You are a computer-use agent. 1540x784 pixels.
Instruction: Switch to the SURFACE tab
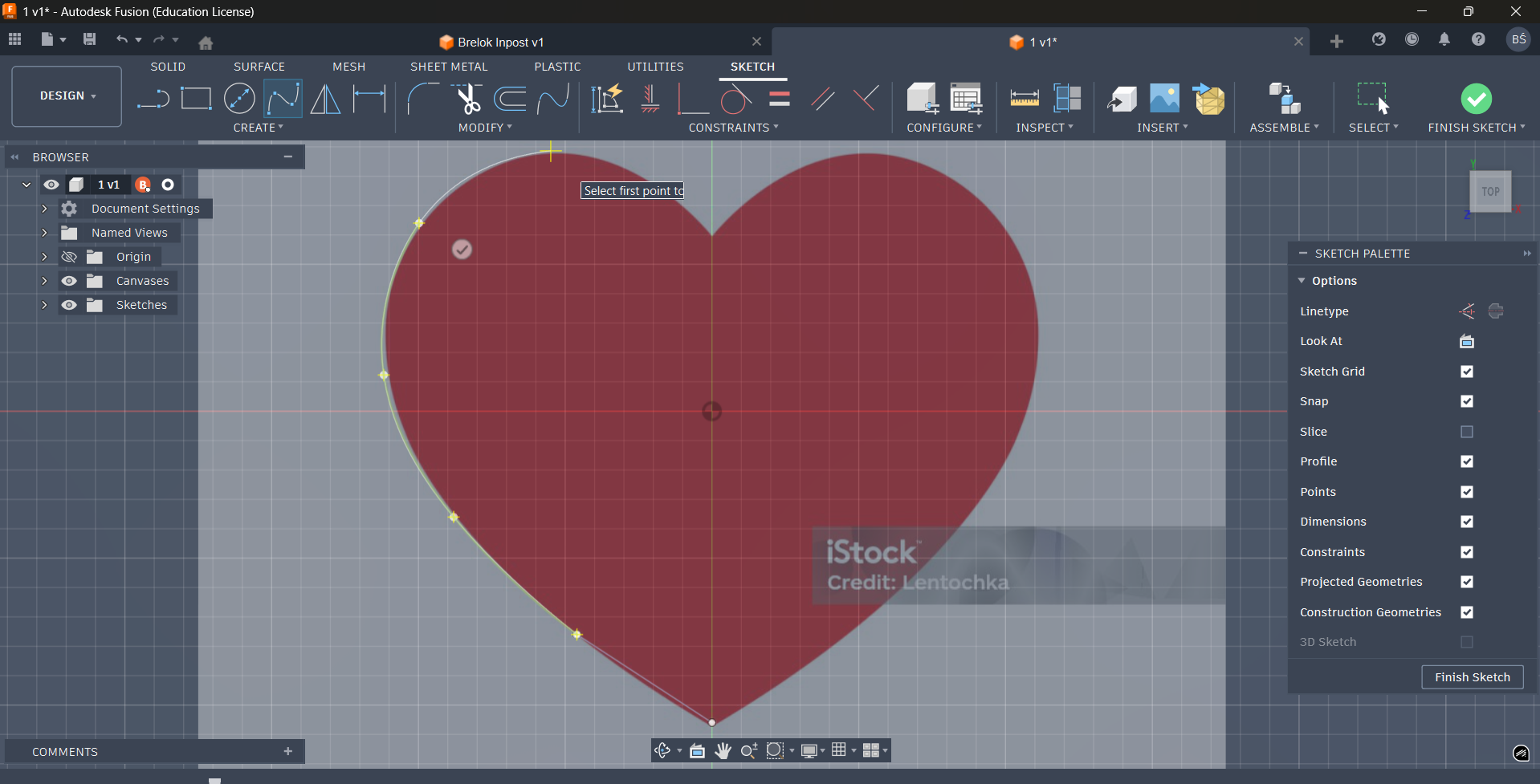point(259,67)
